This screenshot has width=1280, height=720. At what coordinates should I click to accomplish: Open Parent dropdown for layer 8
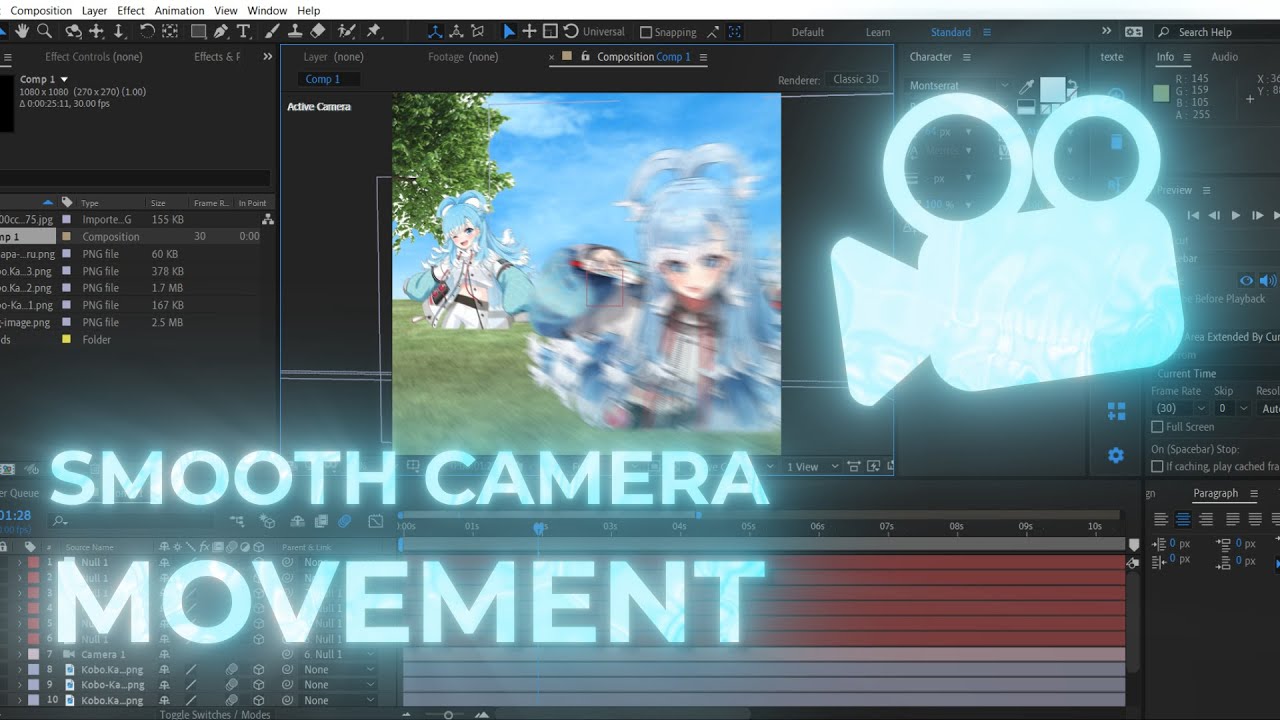pos(338,670)
